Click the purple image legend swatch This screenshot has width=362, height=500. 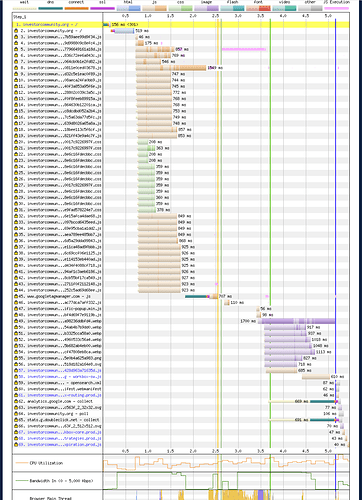pos(206,8)
